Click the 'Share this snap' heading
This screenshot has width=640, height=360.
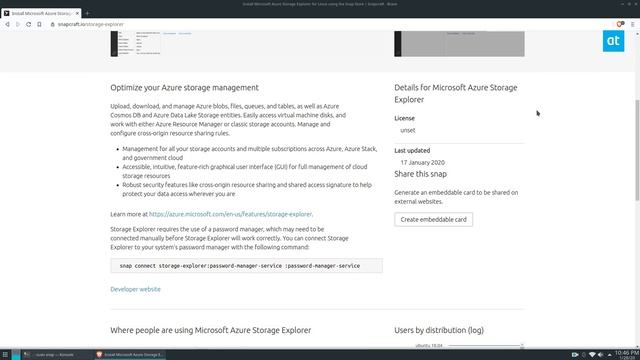coord(420,174)
